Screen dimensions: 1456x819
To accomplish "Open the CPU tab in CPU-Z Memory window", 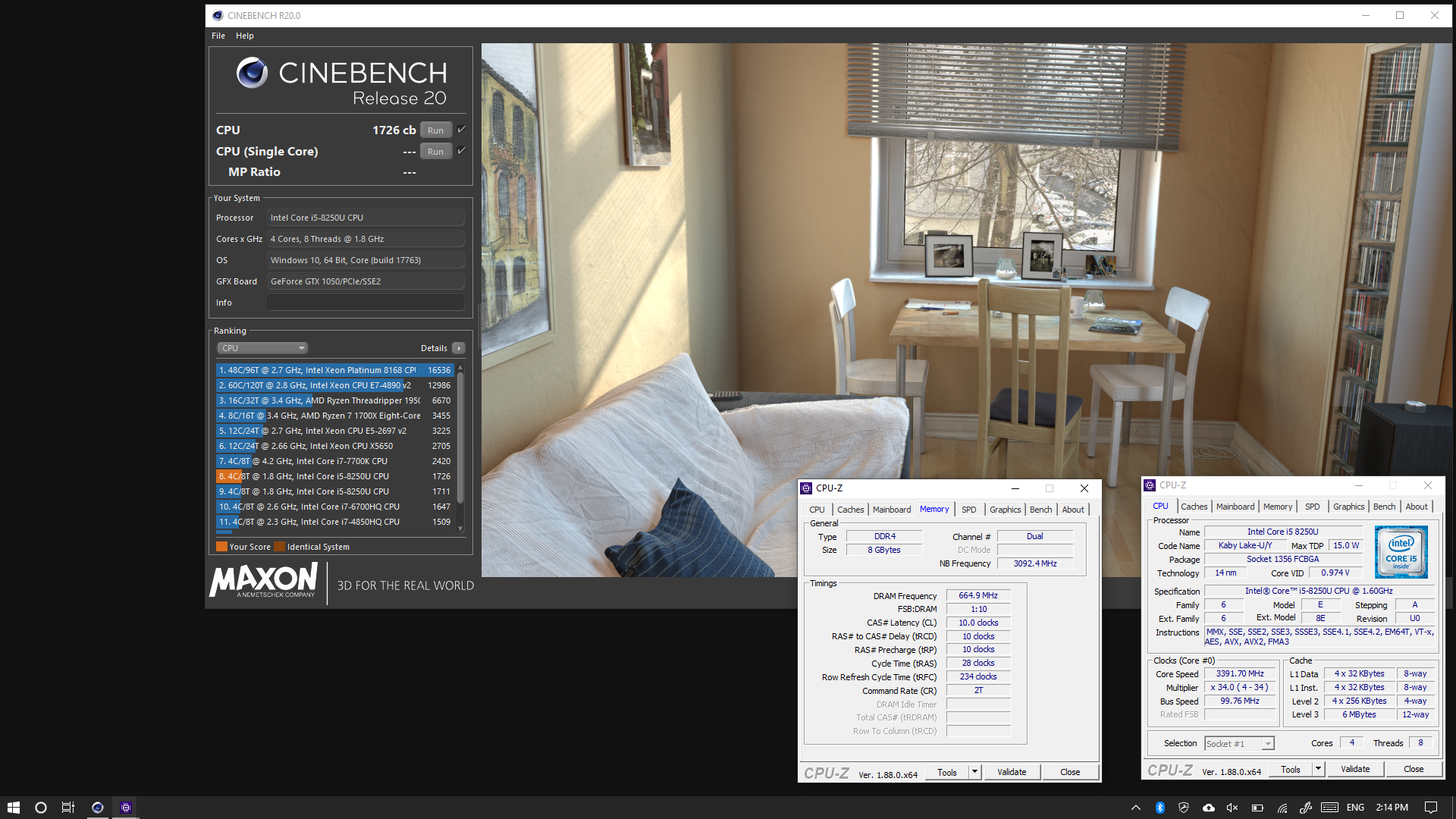I will coord(817,510).
